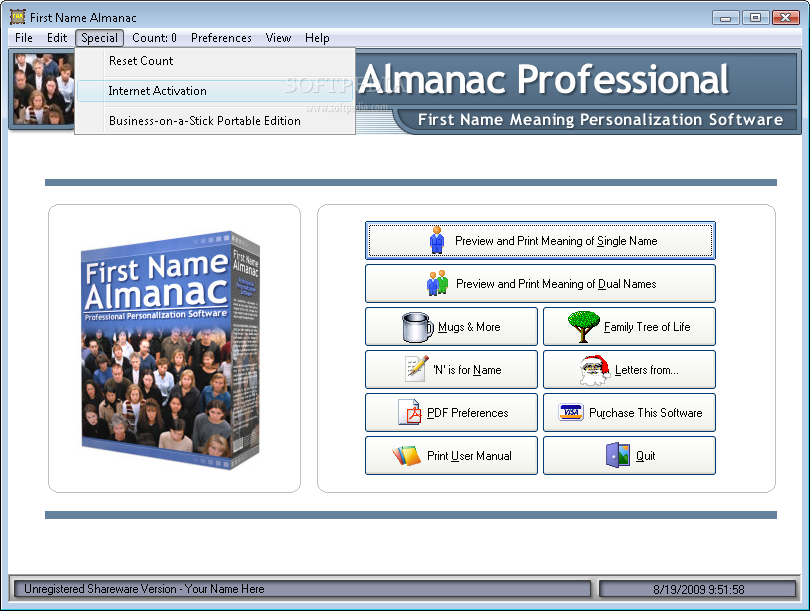This screenshot has height=611, width=810.
Task: Click the tree icon for Family Tree of Life
Action: (x=584, y=326)
